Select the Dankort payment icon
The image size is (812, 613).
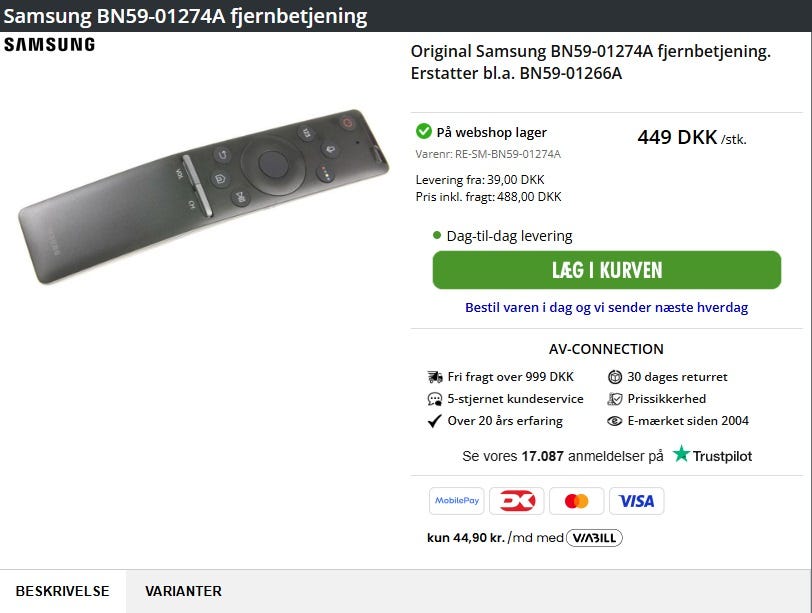click(x=517, y=501)
